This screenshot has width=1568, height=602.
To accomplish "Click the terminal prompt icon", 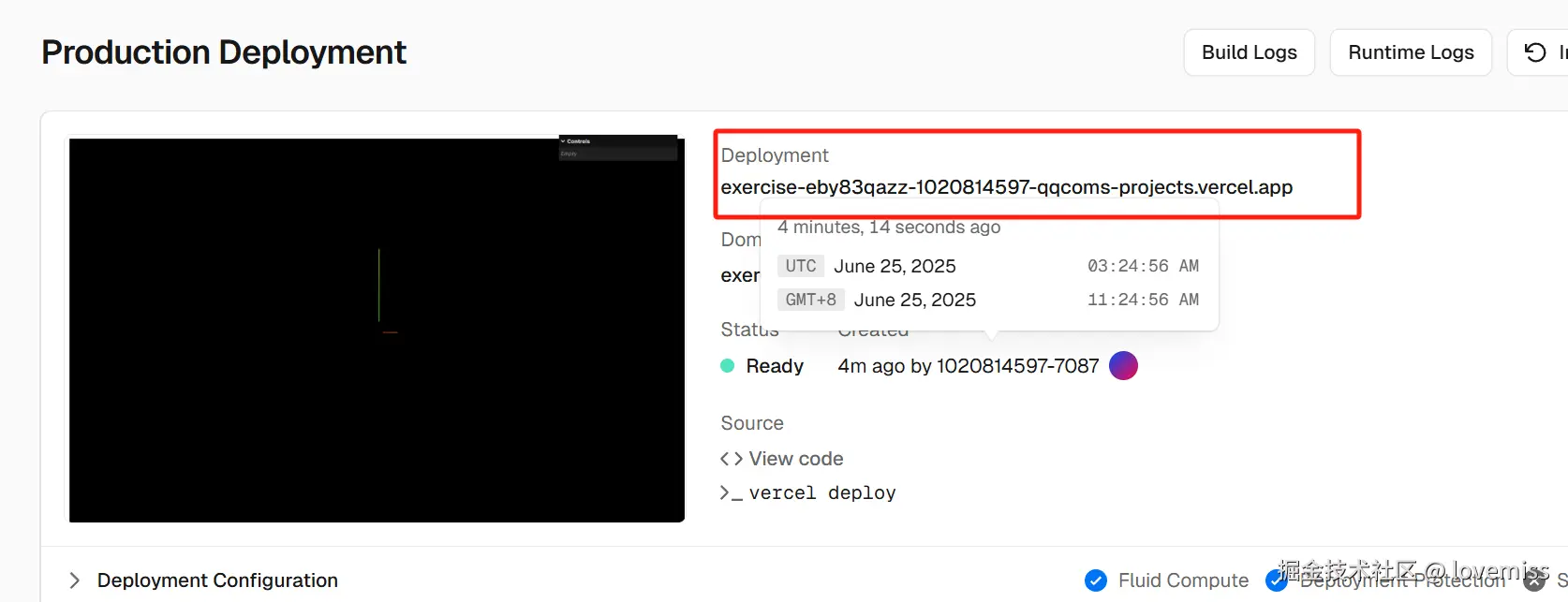I will tap(731, 493).
